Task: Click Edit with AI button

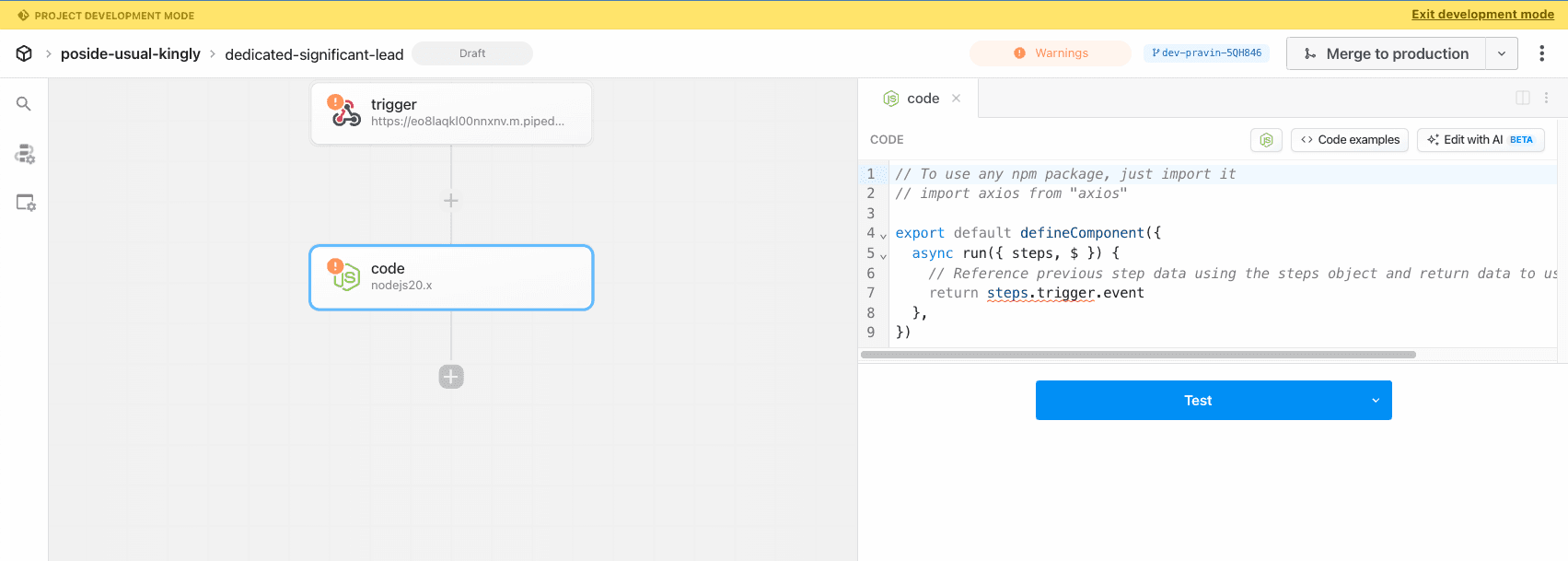Action: 1481,140
